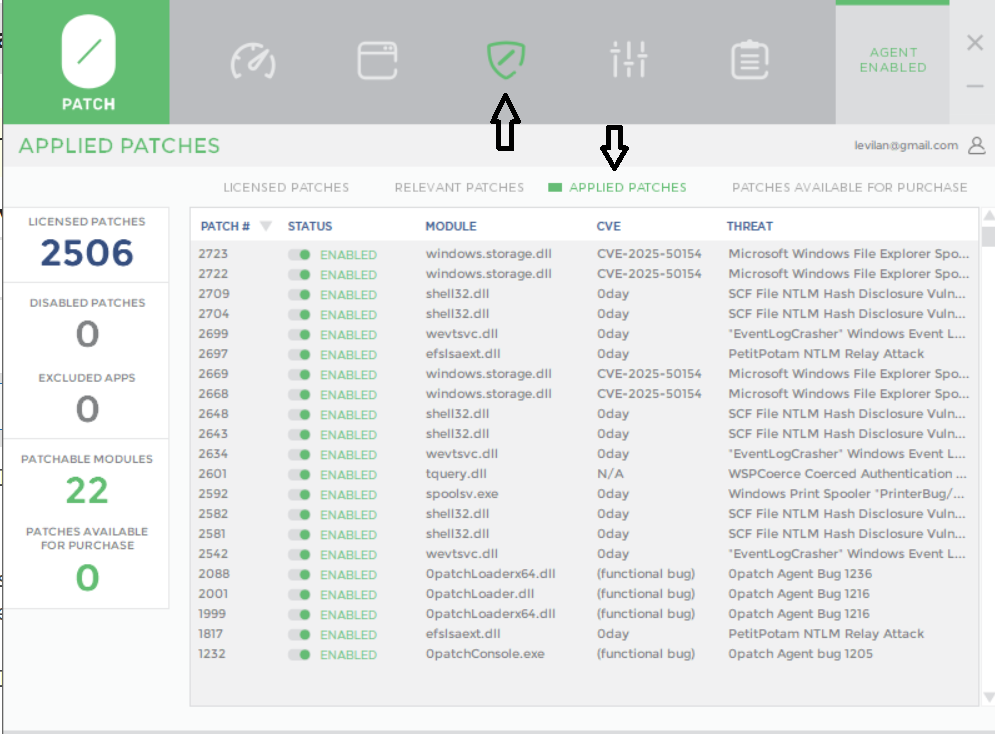Toggle patch 2697 efslsaext.dll switch
995x734 pixels.
[x=299, y=355]
